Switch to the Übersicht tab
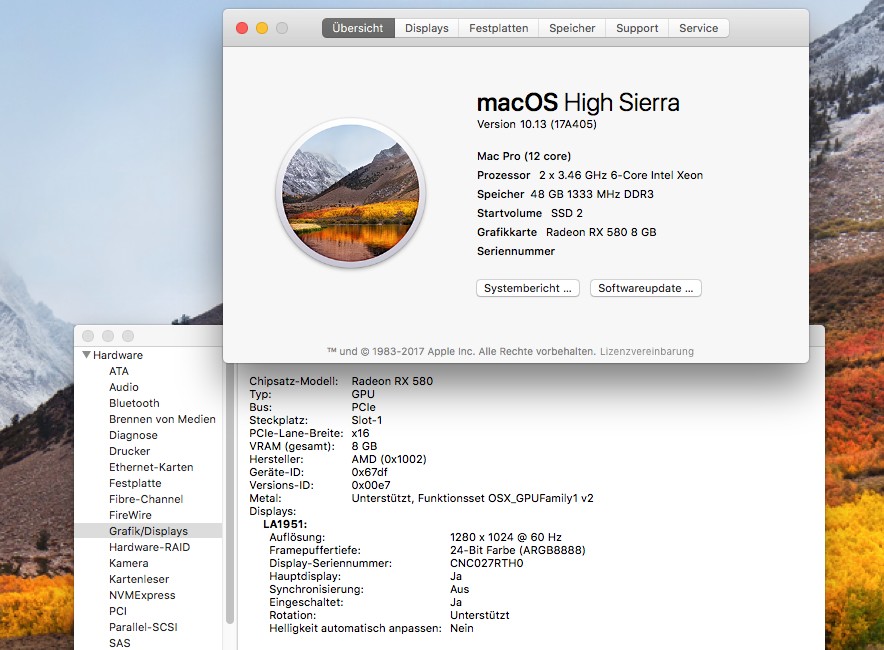The image size is (884, 650). (358, 28)
